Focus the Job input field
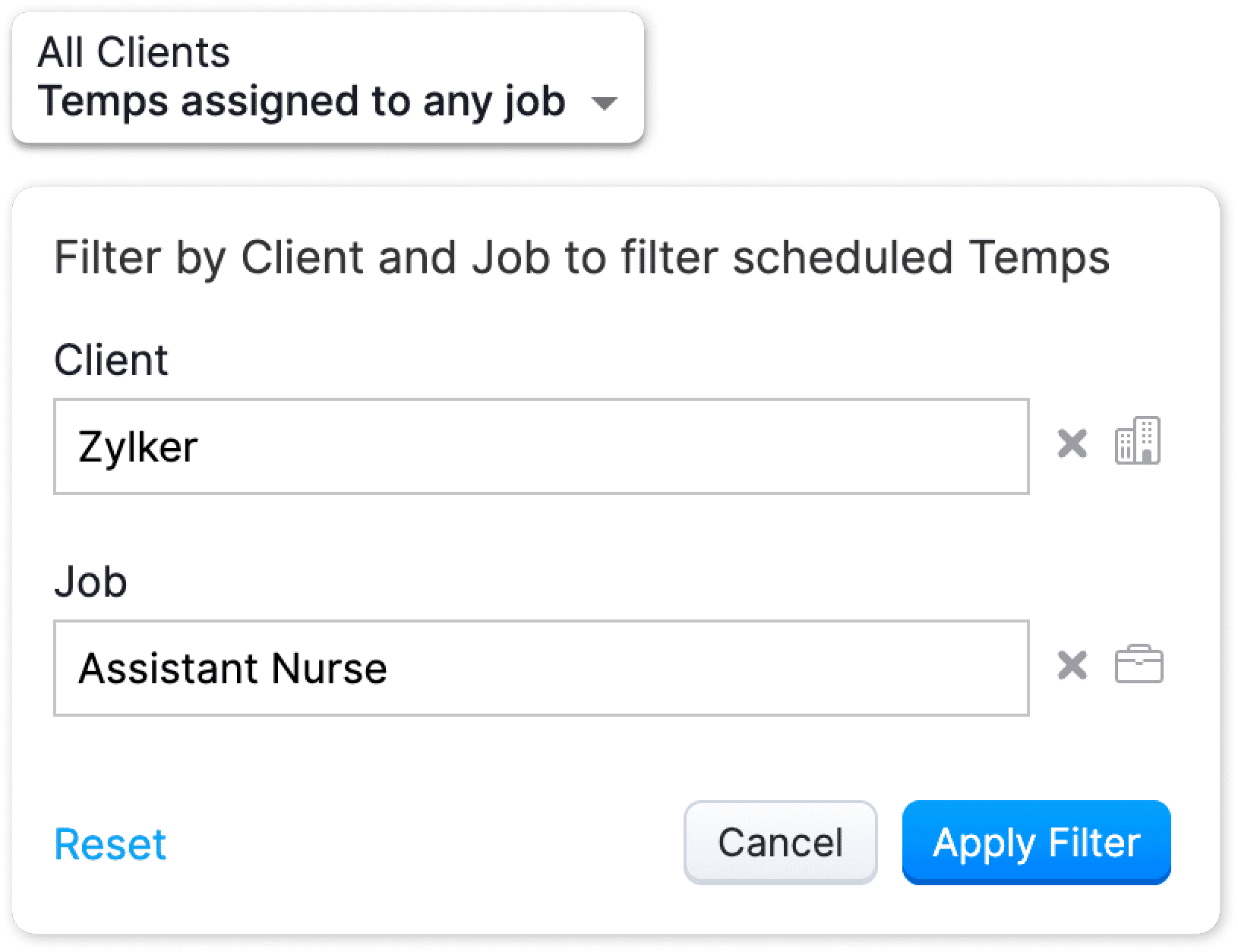 tap(541, 668)
